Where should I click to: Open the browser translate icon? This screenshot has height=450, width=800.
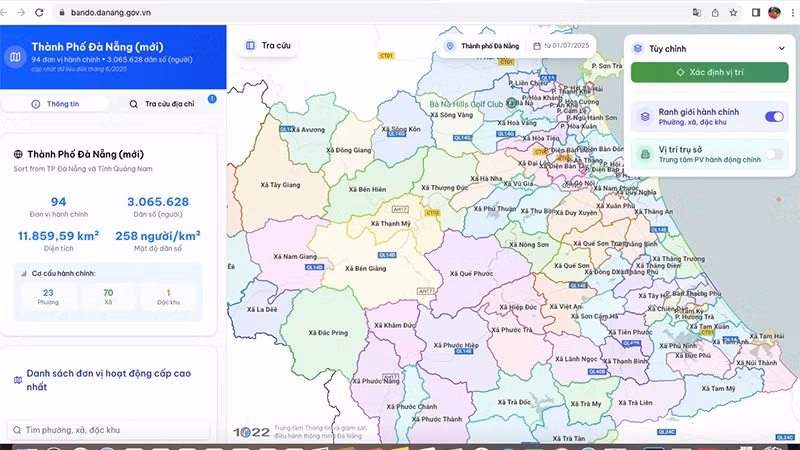click(x=696, y=12)
